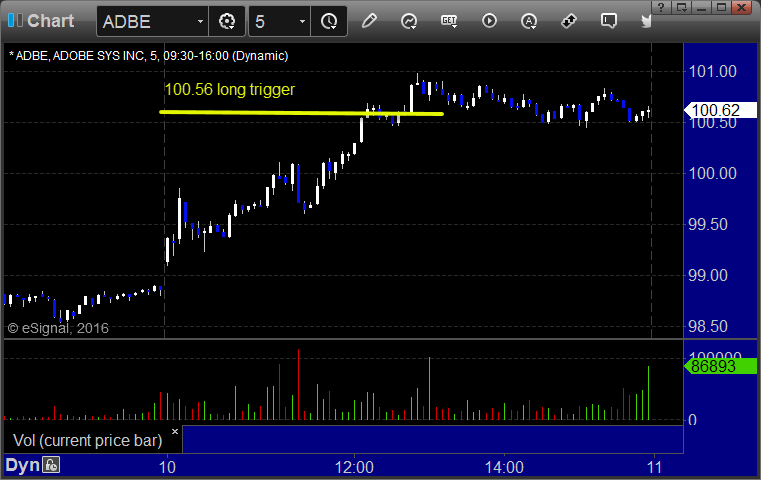The height and width of the screenshot is (480, 761).
Task: Click the 86893 volume value marker
Action: click(x=720, y=366)
